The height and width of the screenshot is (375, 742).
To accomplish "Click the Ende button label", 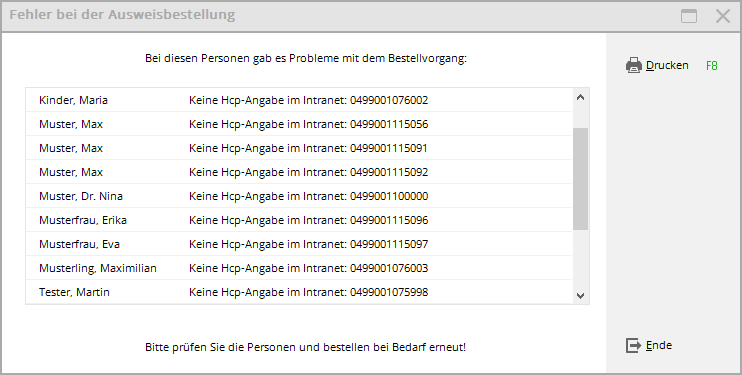I will tap(659, 345).
